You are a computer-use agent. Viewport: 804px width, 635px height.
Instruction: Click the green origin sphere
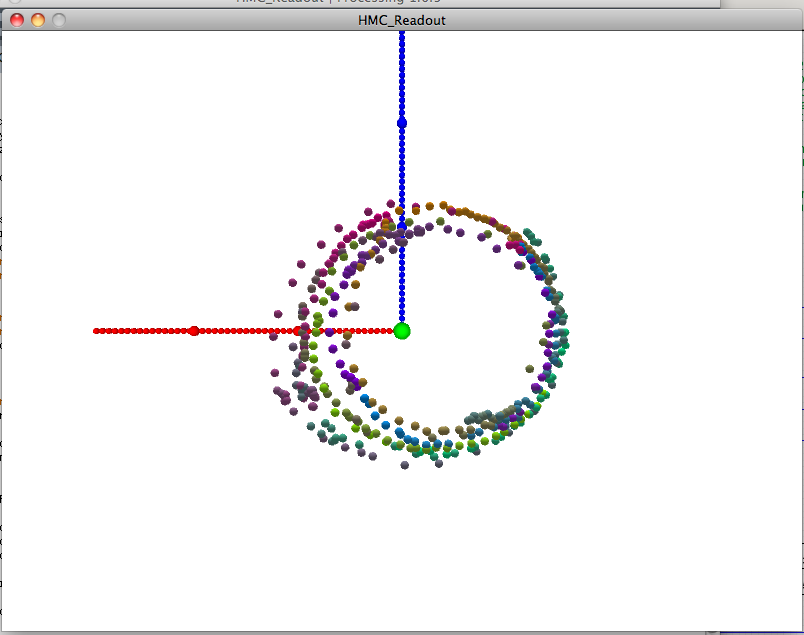pyautogui.click(x=402, y=331)
